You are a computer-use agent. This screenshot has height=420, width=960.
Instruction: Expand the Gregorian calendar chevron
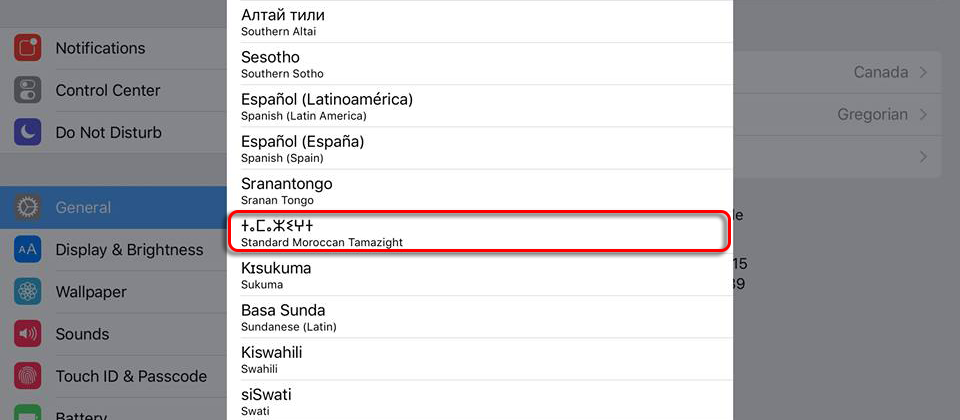pos(923,114)
